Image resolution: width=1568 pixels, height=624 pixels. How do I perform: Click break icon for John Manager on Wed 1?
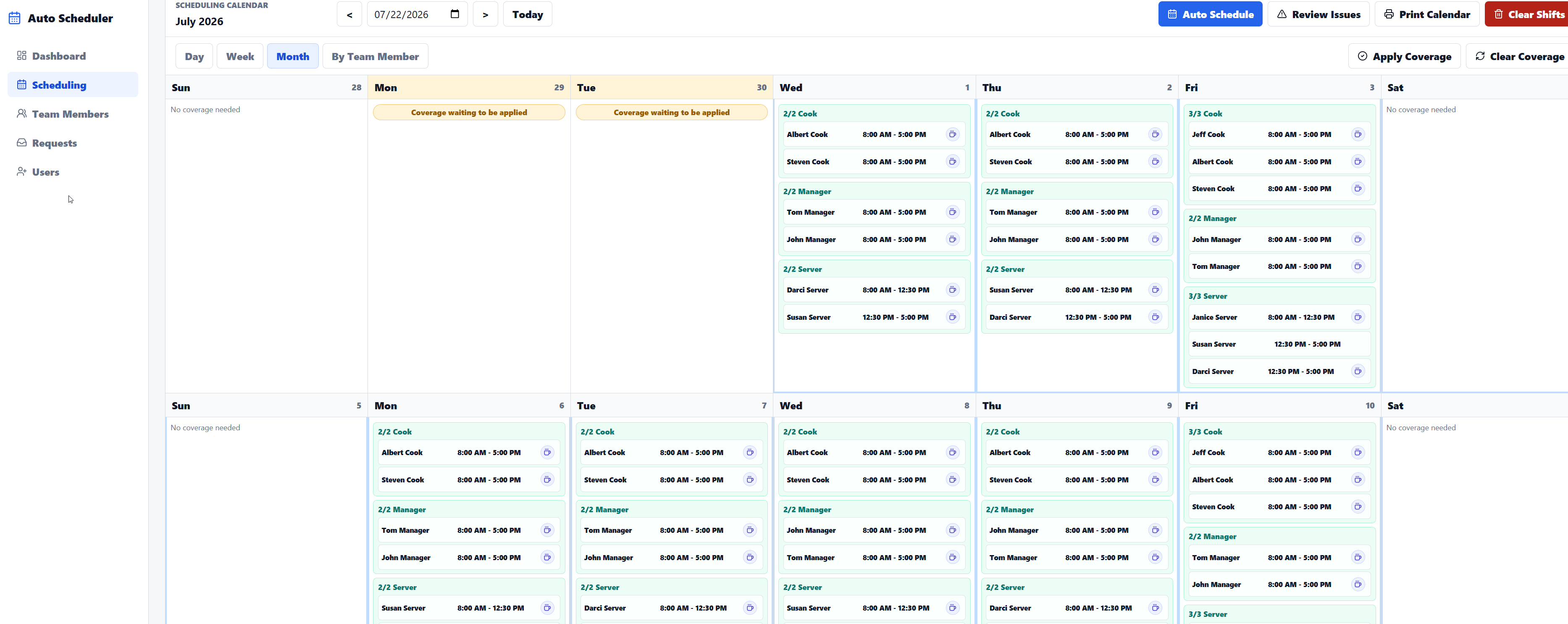tap(952, 240)
